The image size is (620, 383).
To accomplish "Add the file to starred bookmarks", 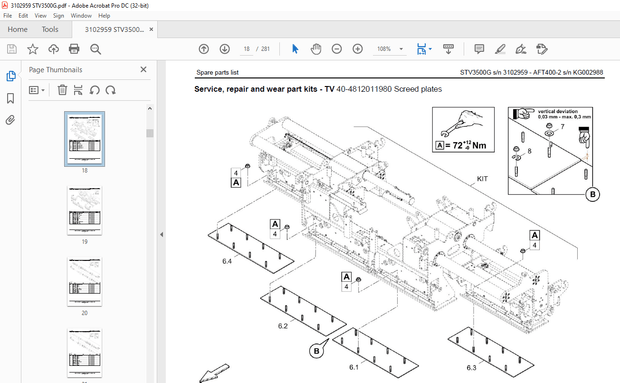I will click(32, 49).
